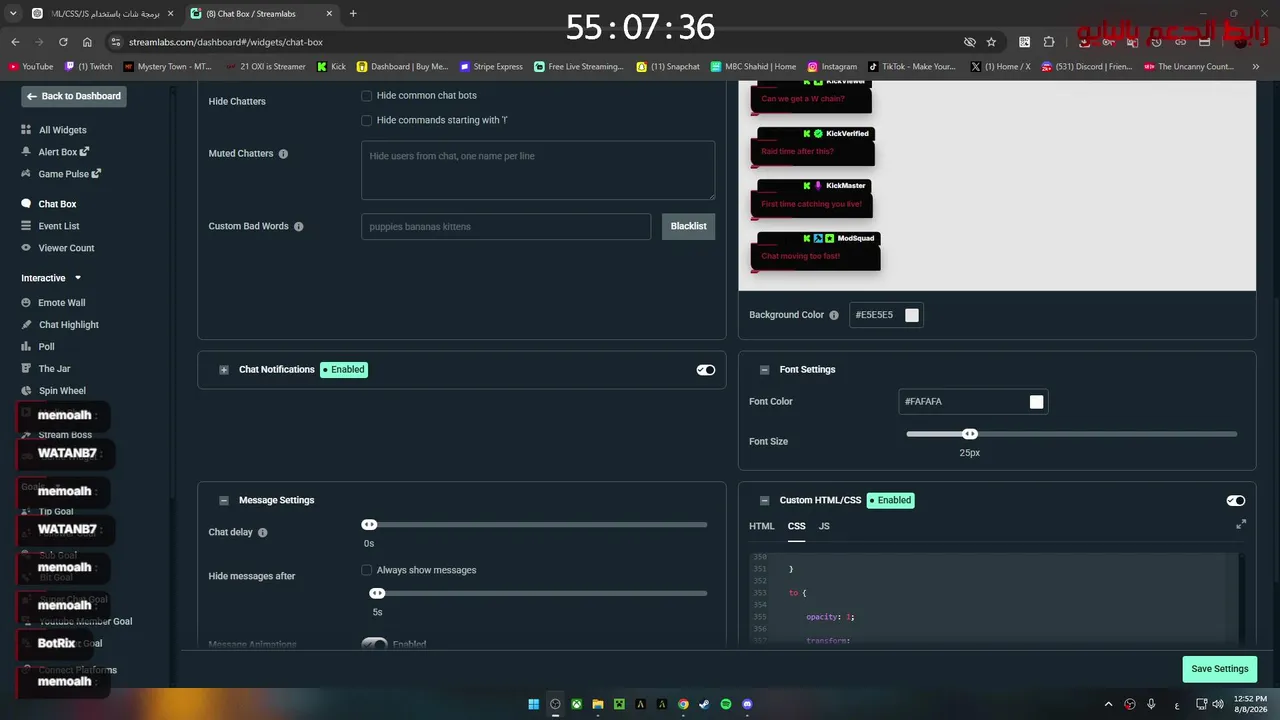Open Spotify from the taskbar
This screenshot has height=720, width=1280.
click(x=726, y=704)
